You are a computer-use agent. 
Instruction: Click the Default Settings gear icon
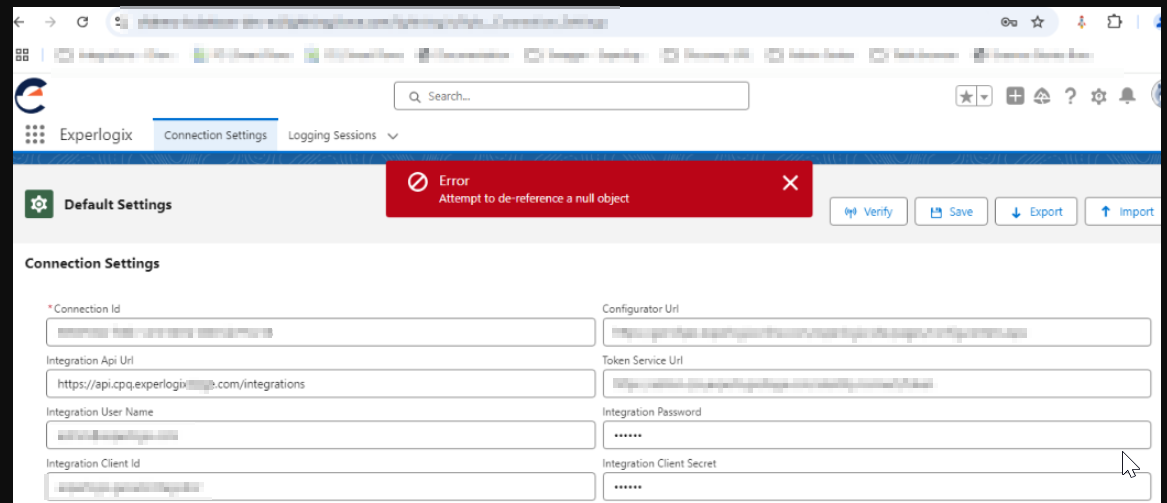pos(39,204)
